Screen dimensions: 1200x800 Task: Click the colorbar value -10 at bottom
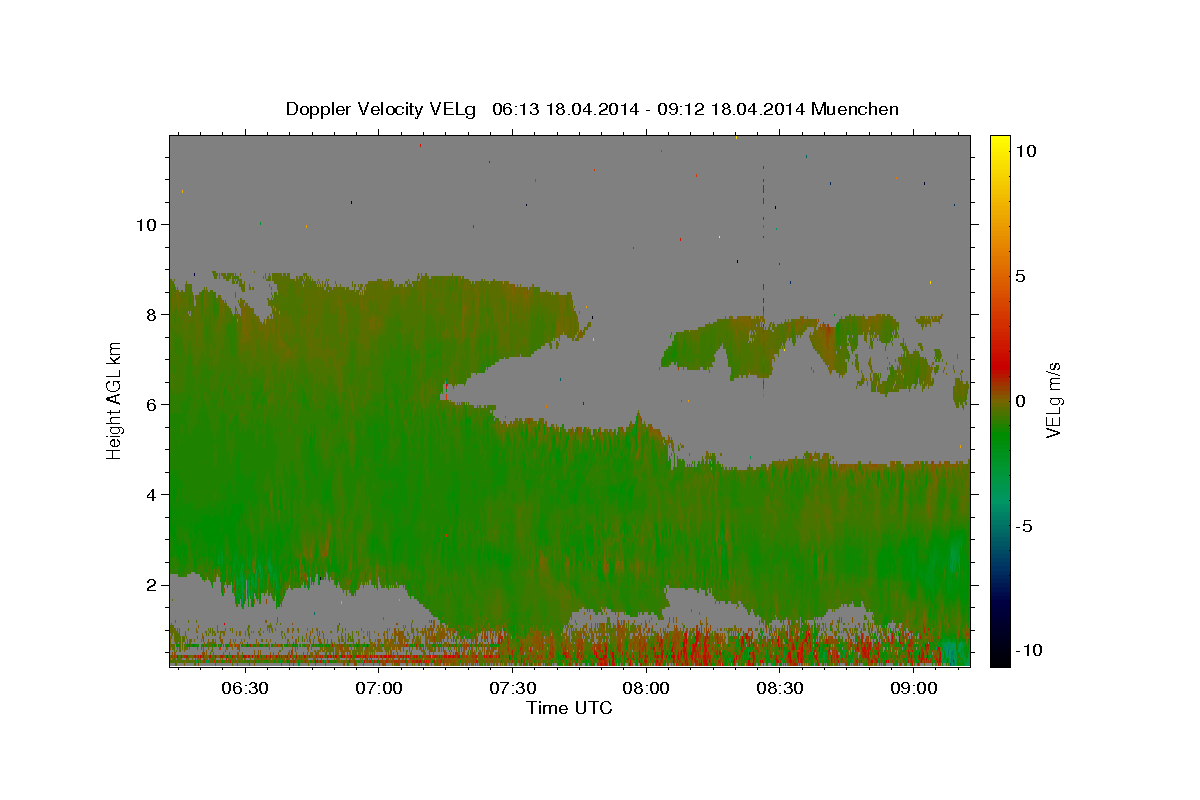(1029, 651)
